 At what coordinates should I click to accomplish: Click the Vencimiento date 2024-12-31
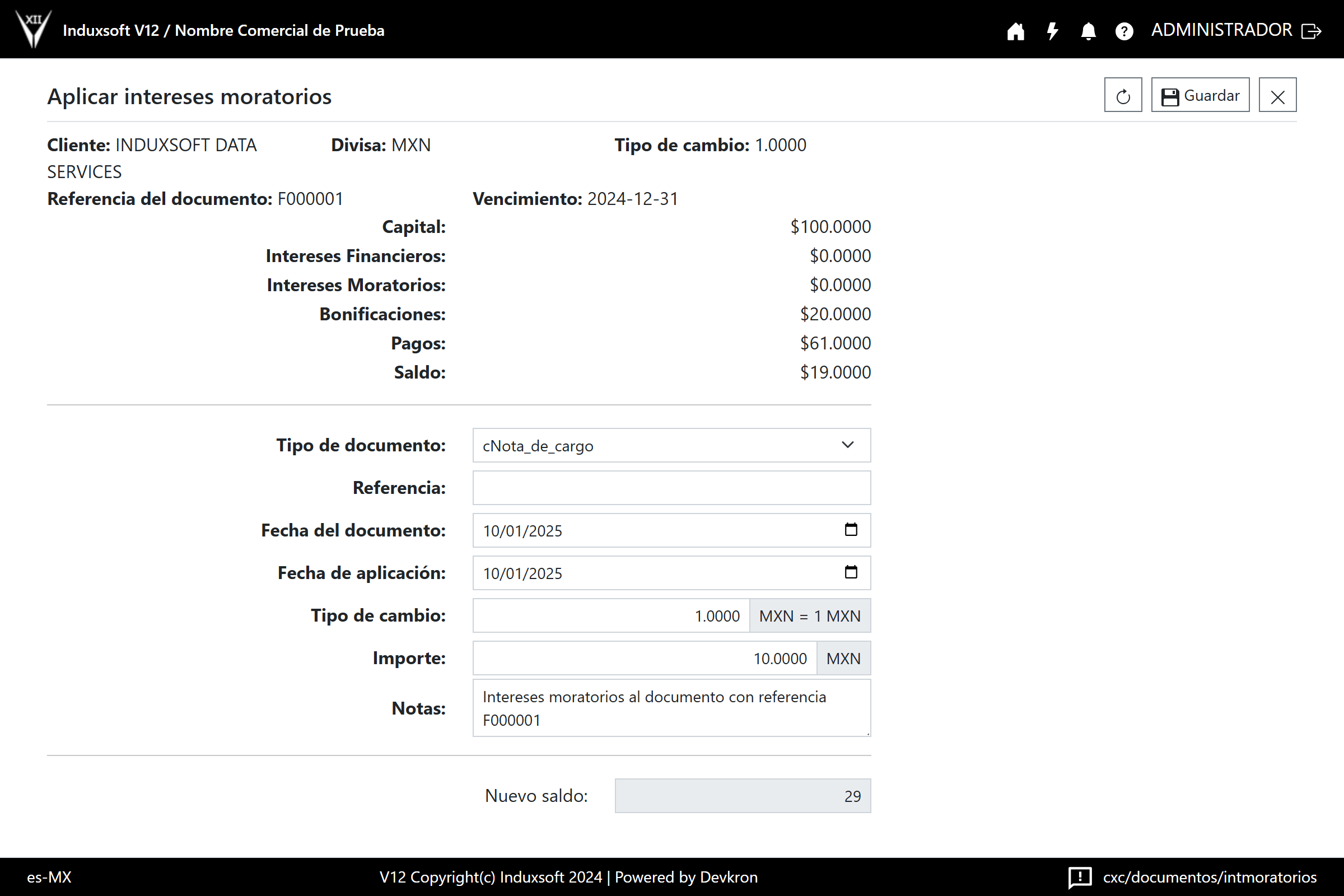[633, 198]
